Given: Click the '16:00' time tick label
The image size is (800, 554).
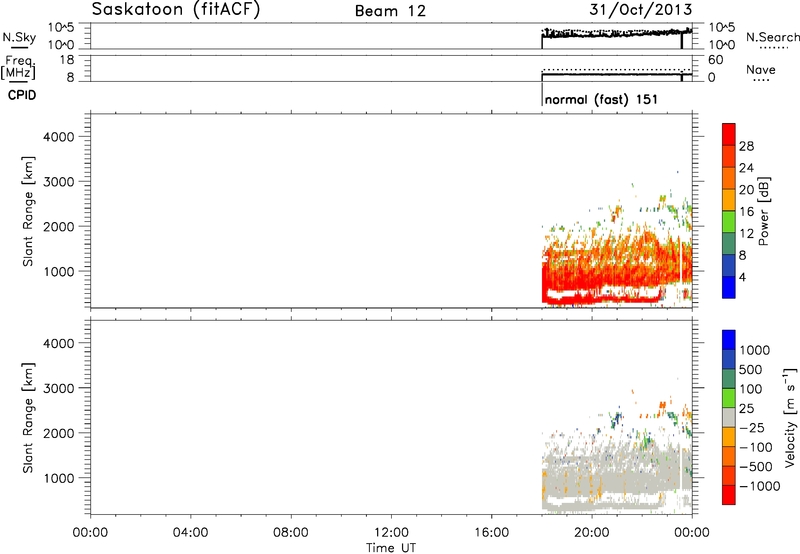Looking at the screenshot, I should coord(491,533).
